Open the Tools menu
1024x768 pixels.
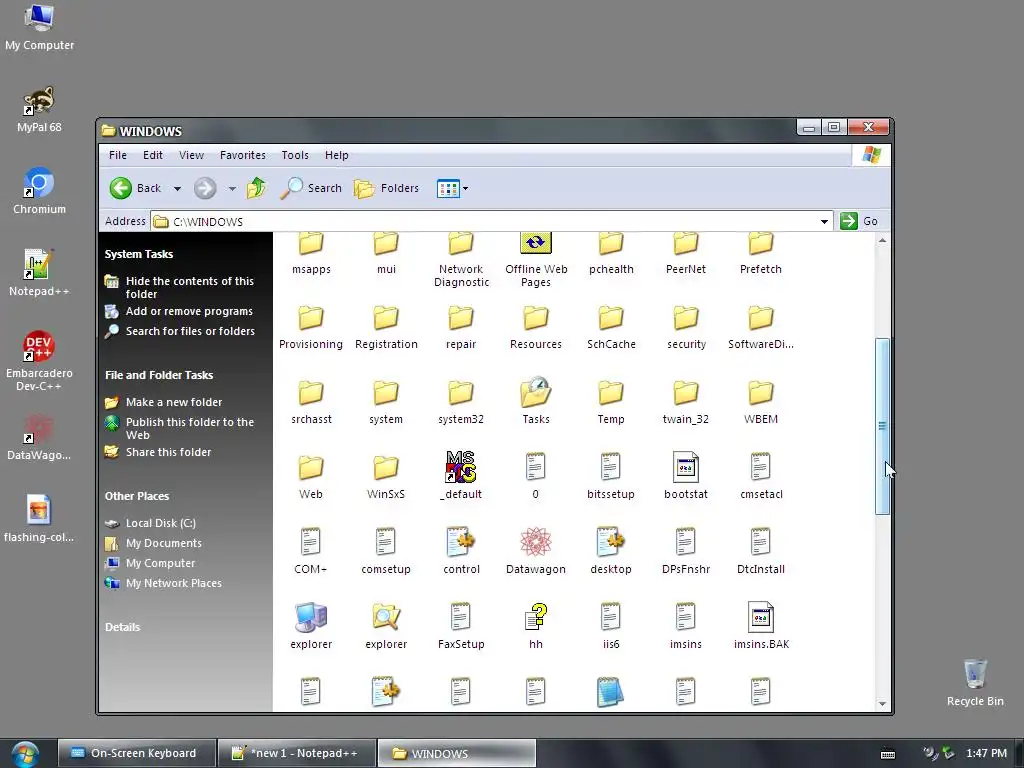(x=295, y=155)
